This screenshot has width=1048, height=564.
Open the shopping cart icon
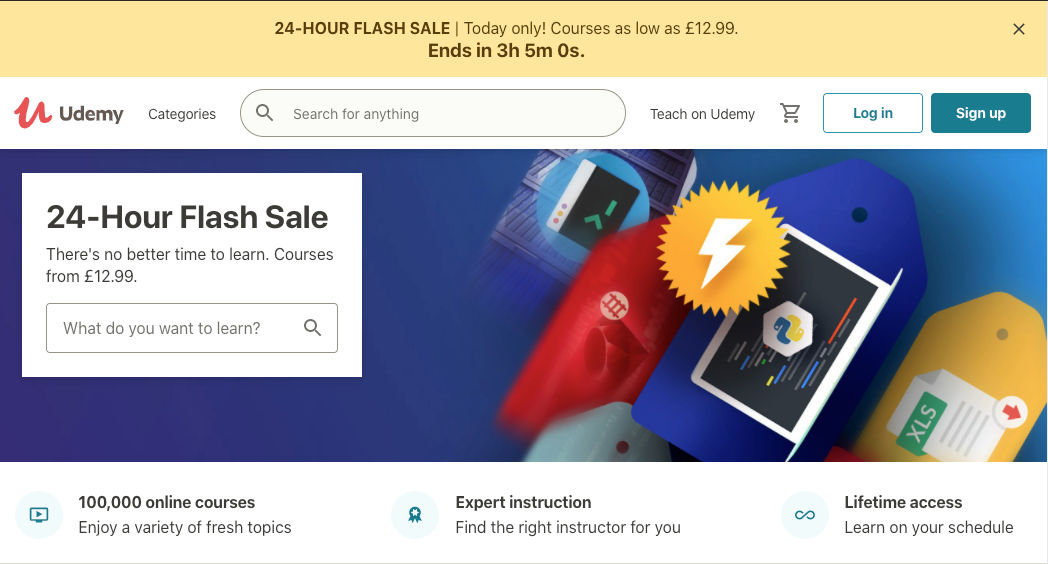click(x=790, y=113)
